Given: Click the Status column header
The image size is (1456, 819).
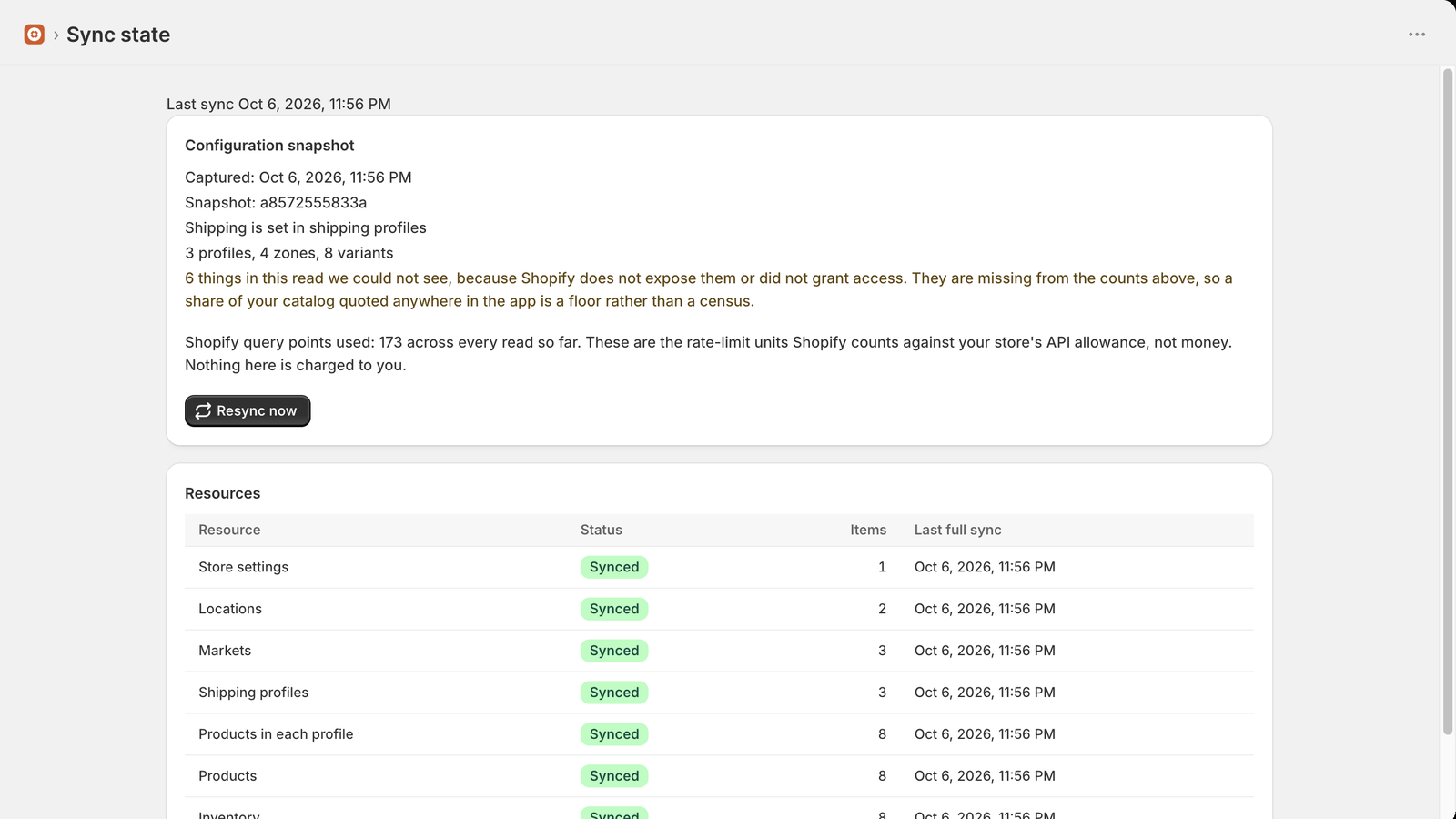Looking at the screenshot, I should pos(602,530).
